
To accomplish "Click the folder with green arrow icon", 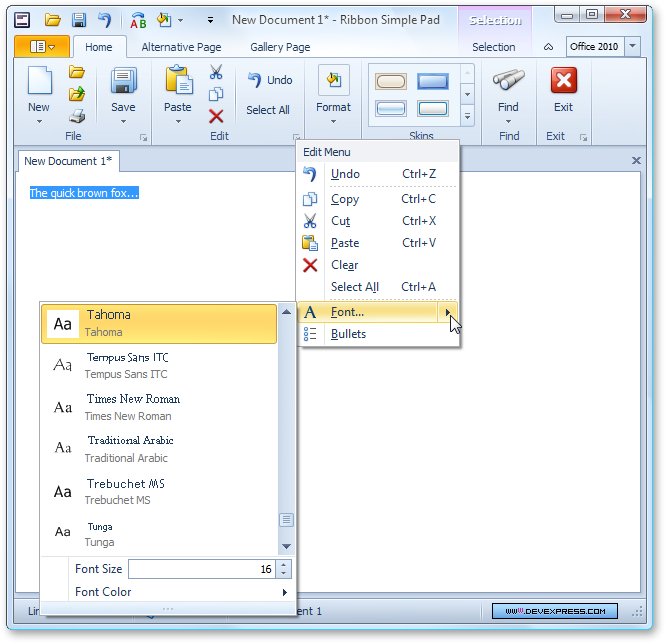I will (77, 93).
